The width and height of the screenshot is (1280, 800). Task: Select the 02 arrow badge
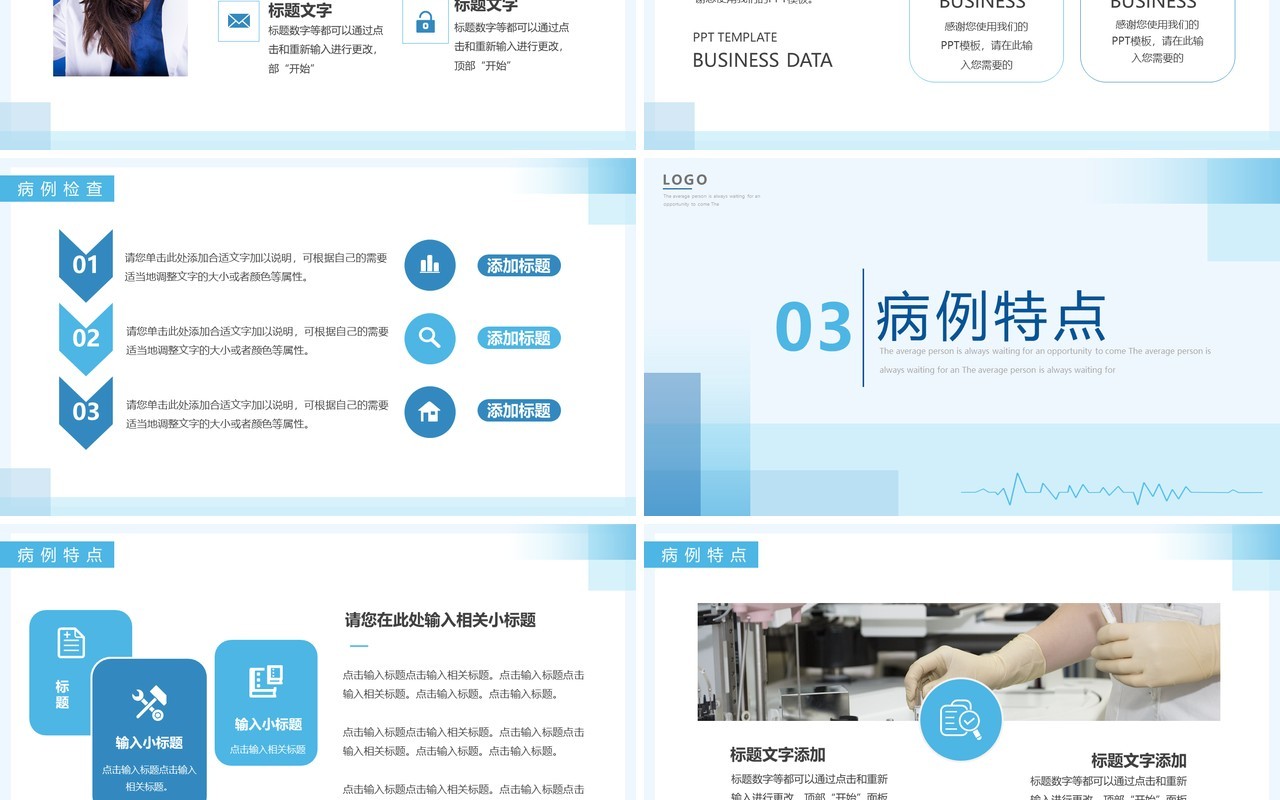tap(86, 338)
